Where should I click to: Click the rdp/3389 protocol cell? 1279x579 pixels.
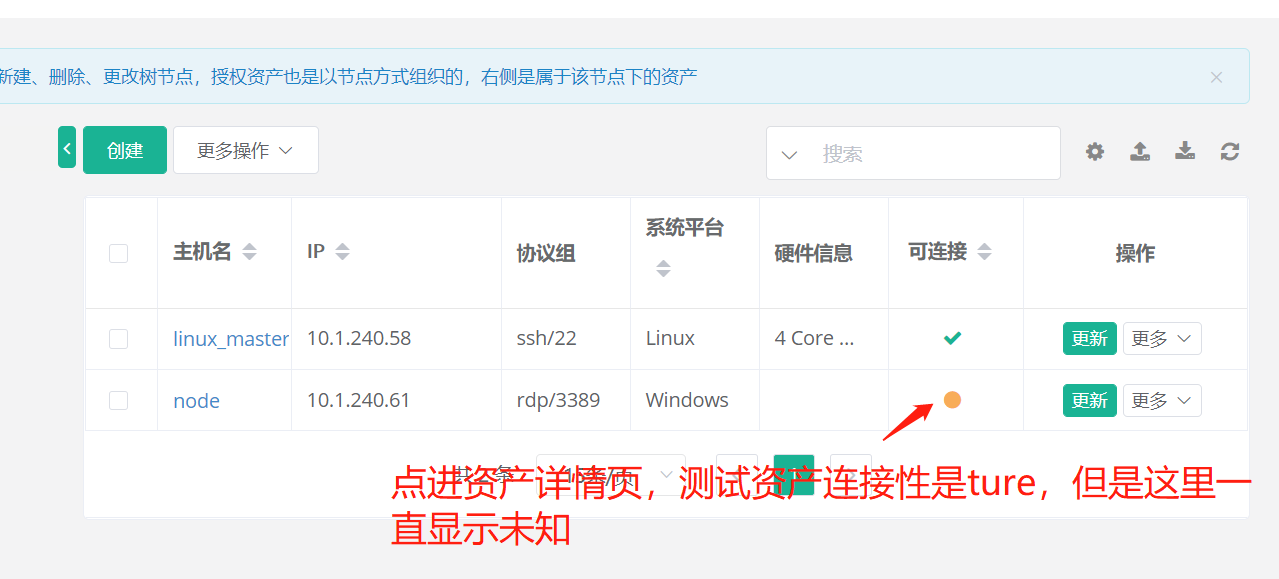(559, 400)
